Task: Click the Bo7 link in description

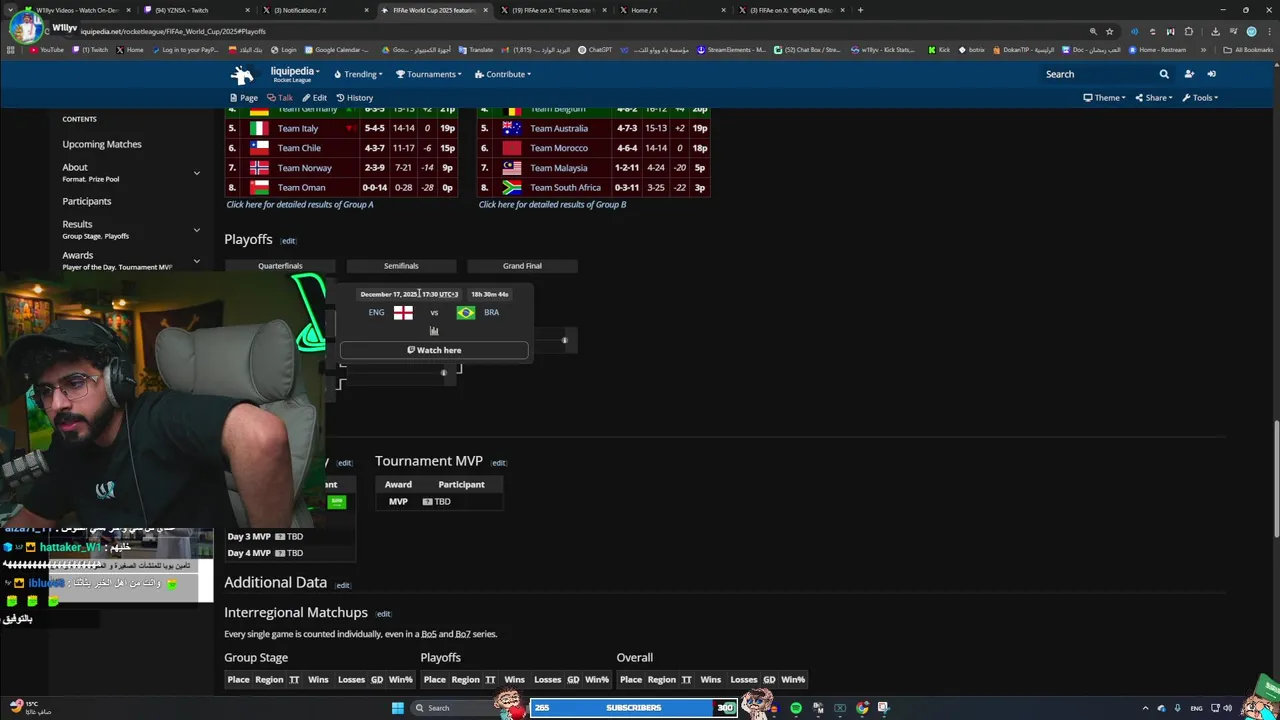Action: point(462,634)
